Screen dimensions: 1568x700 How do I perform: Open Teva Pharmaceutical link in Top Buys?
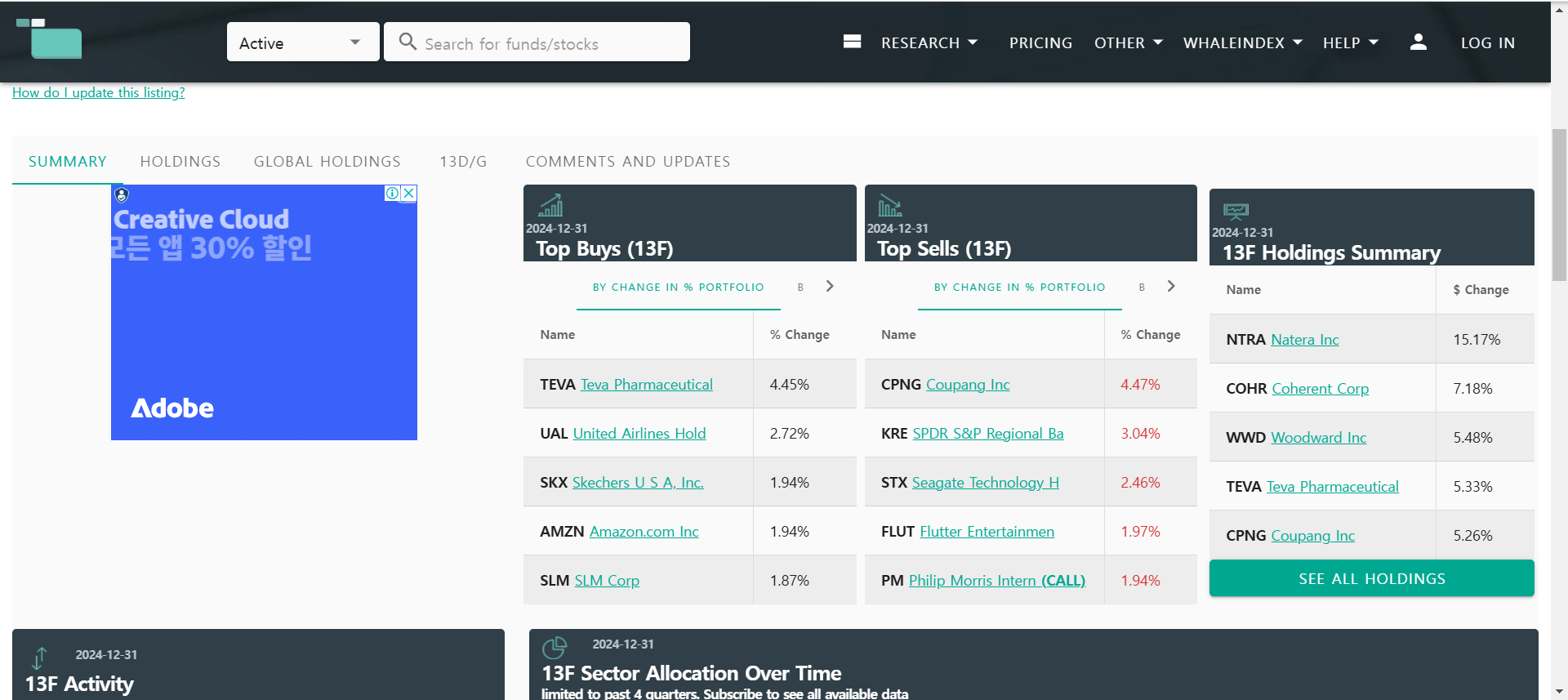click(x=647, y=384)
